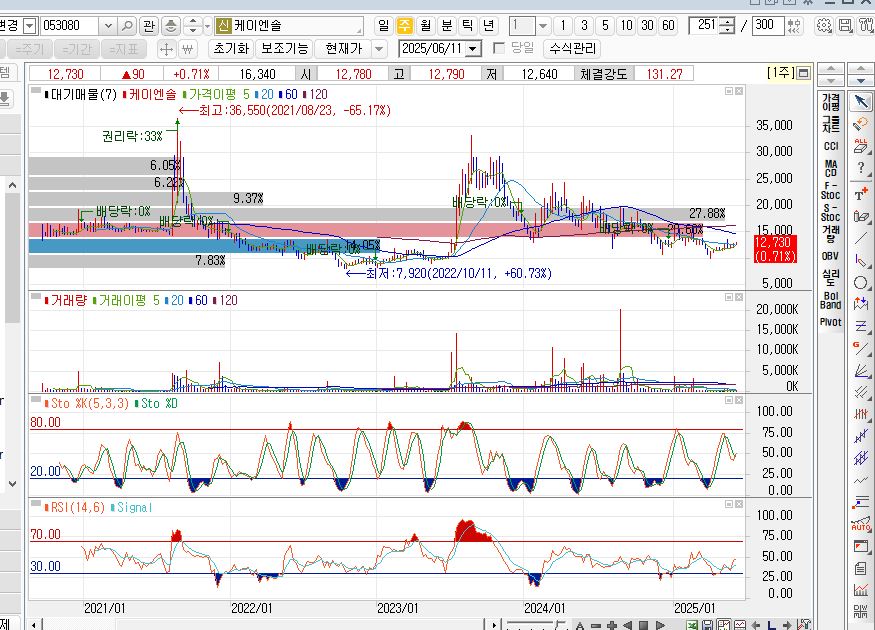The width and height of the screenshot is (875, 630).
Task: Select the trend line drawing tool
Action: click(861, 238)
